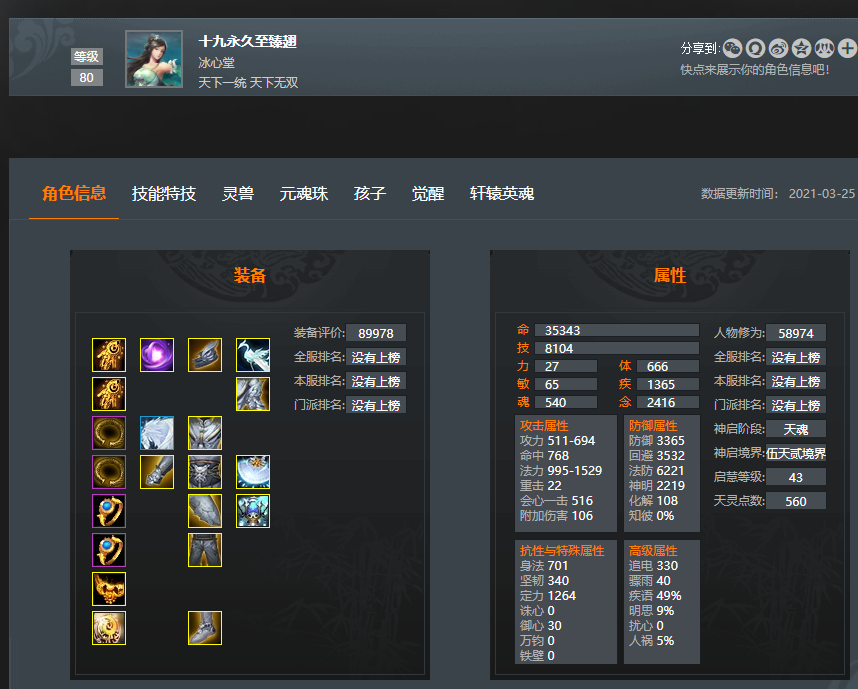
Task: Open the 觉醒 tab
Action: [428, 194]
